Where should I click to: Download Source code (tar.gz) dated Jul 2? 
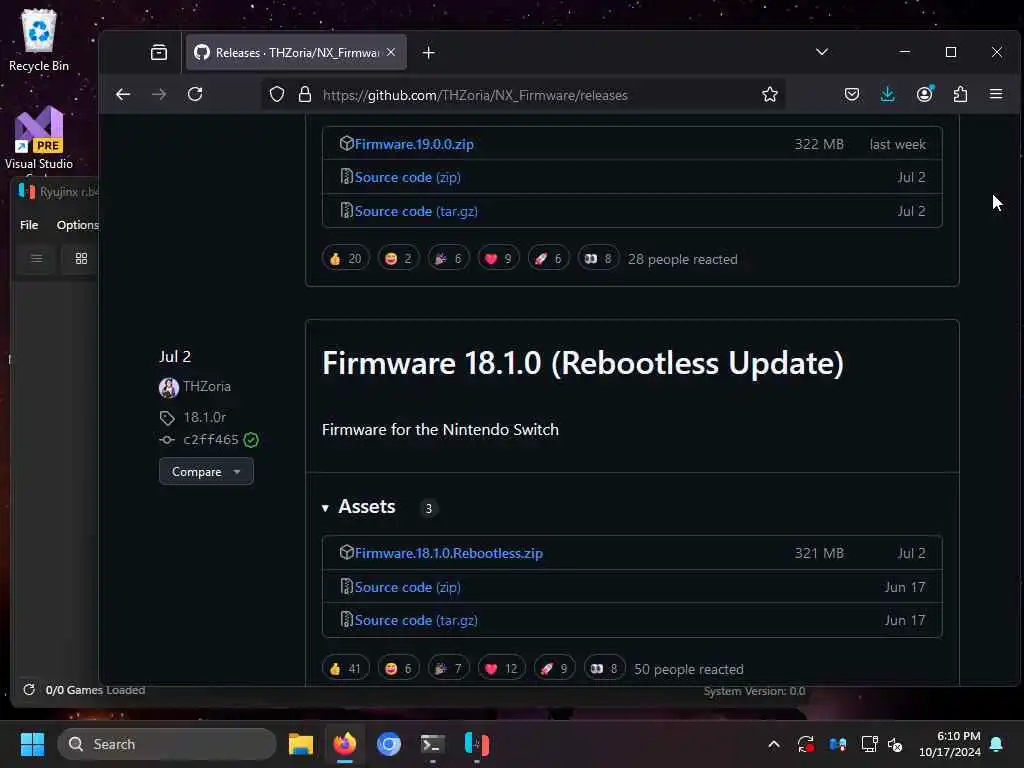pyautogui.click(x=416, y=211)
